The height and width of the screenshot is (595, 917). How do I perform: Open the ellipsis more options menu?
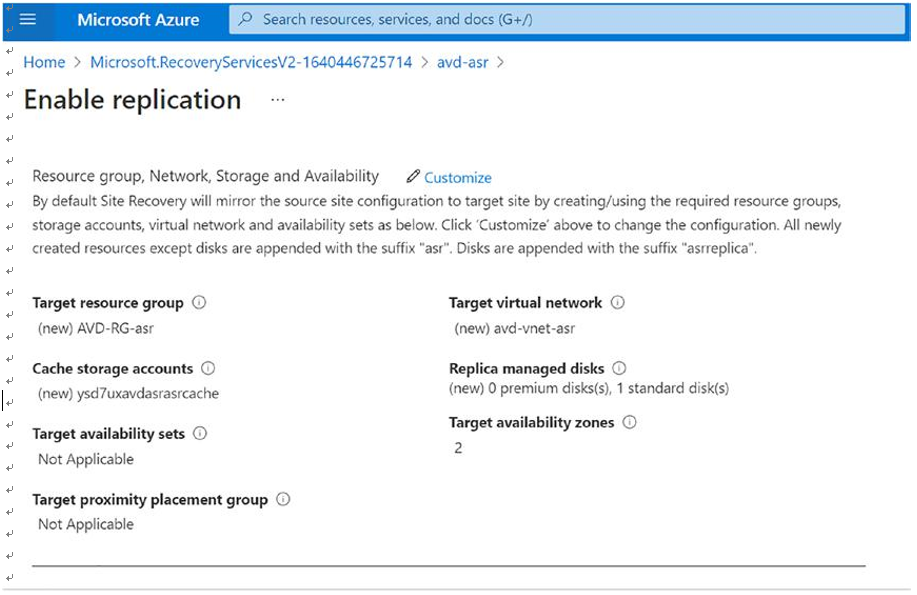click(278, 100)
